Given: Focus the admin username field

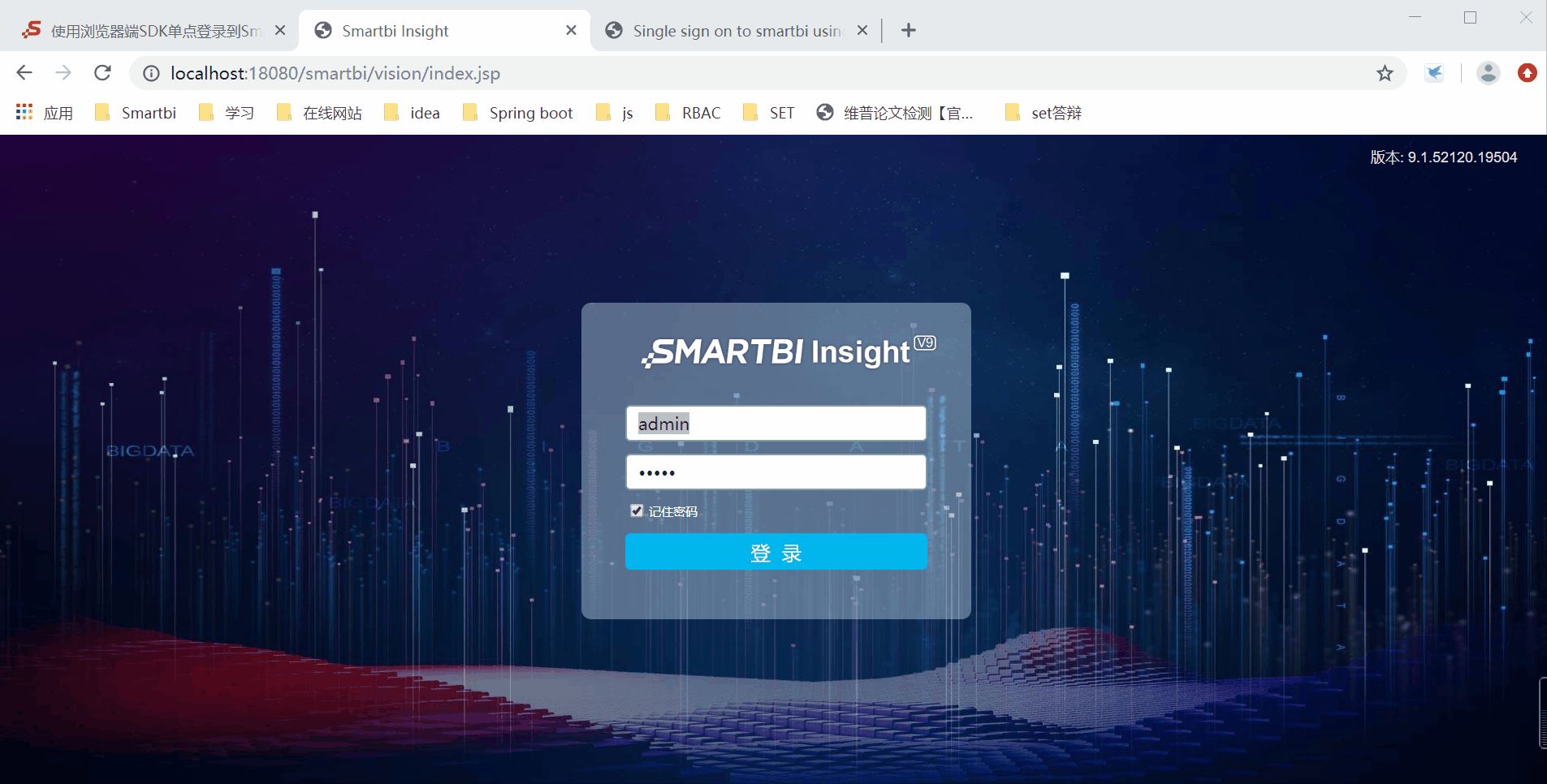Looking at the screenshot, I should coord(776,424).
